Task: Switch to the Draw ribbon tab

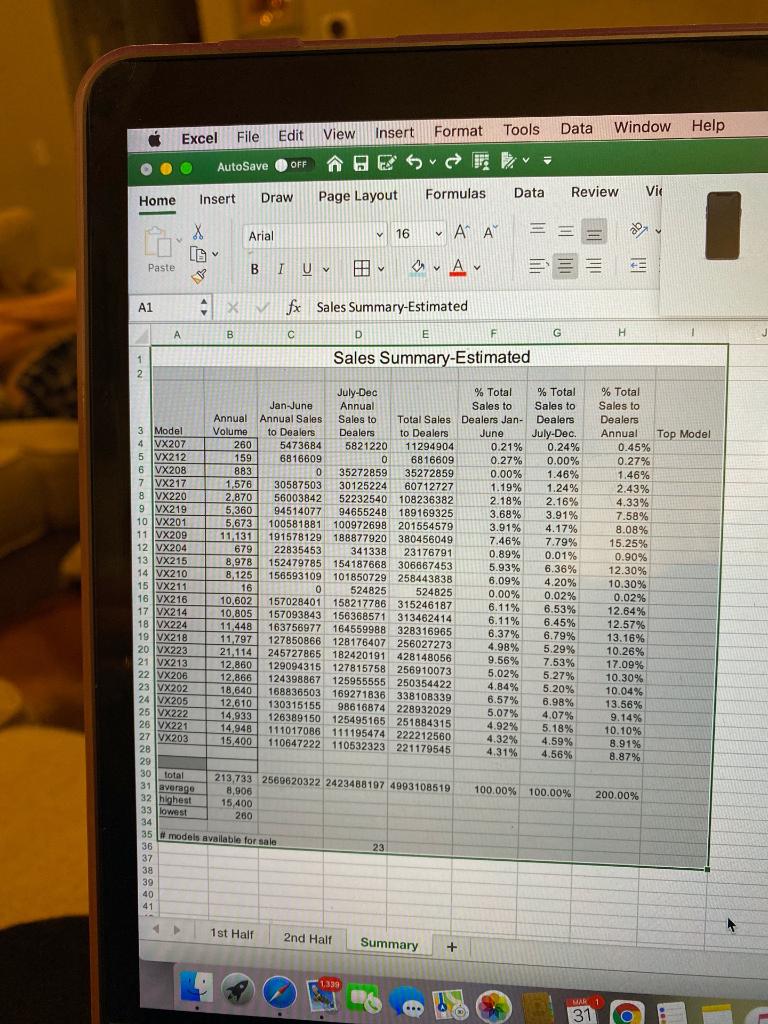Action: tap(276, 197)
